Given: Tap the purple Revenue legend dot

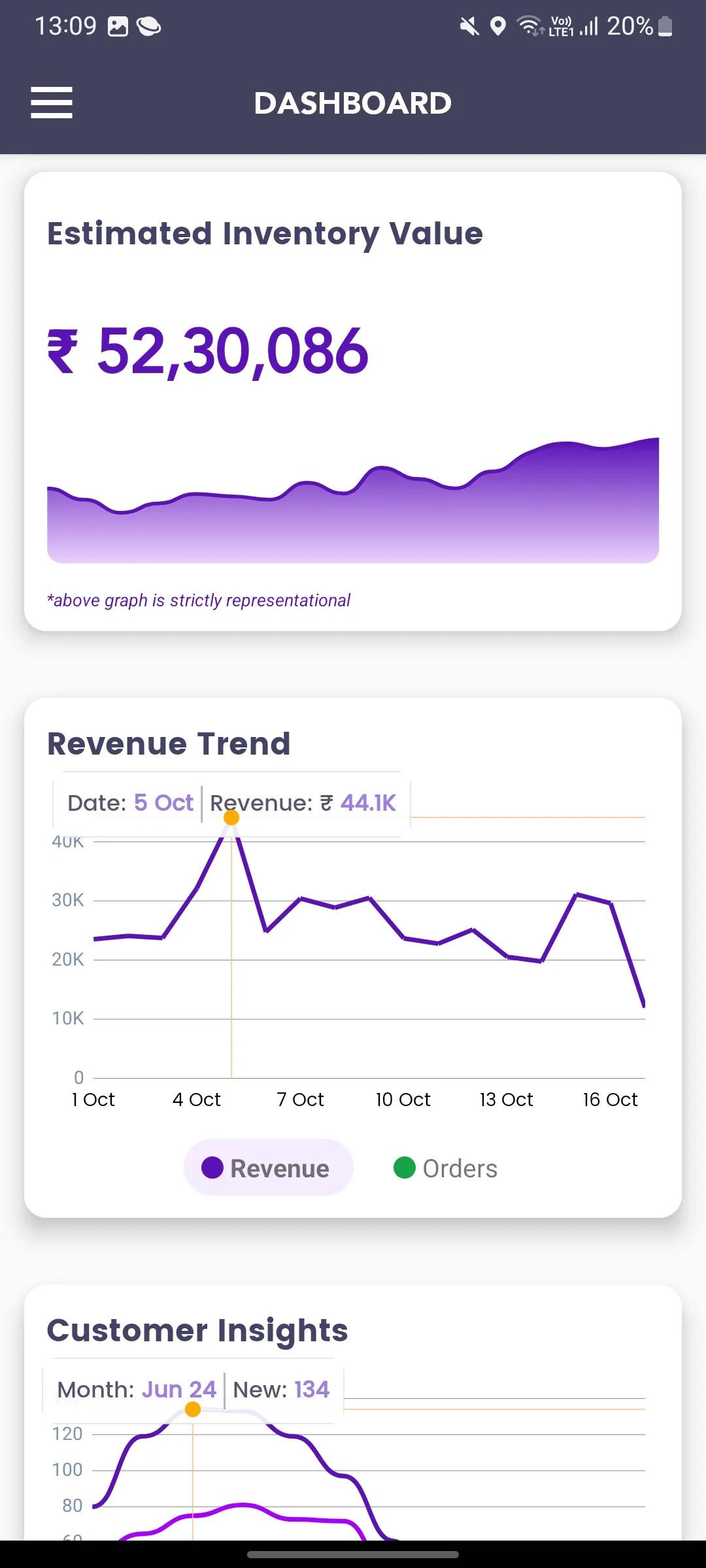Looking at the screenshot, I should (212, 1168).
